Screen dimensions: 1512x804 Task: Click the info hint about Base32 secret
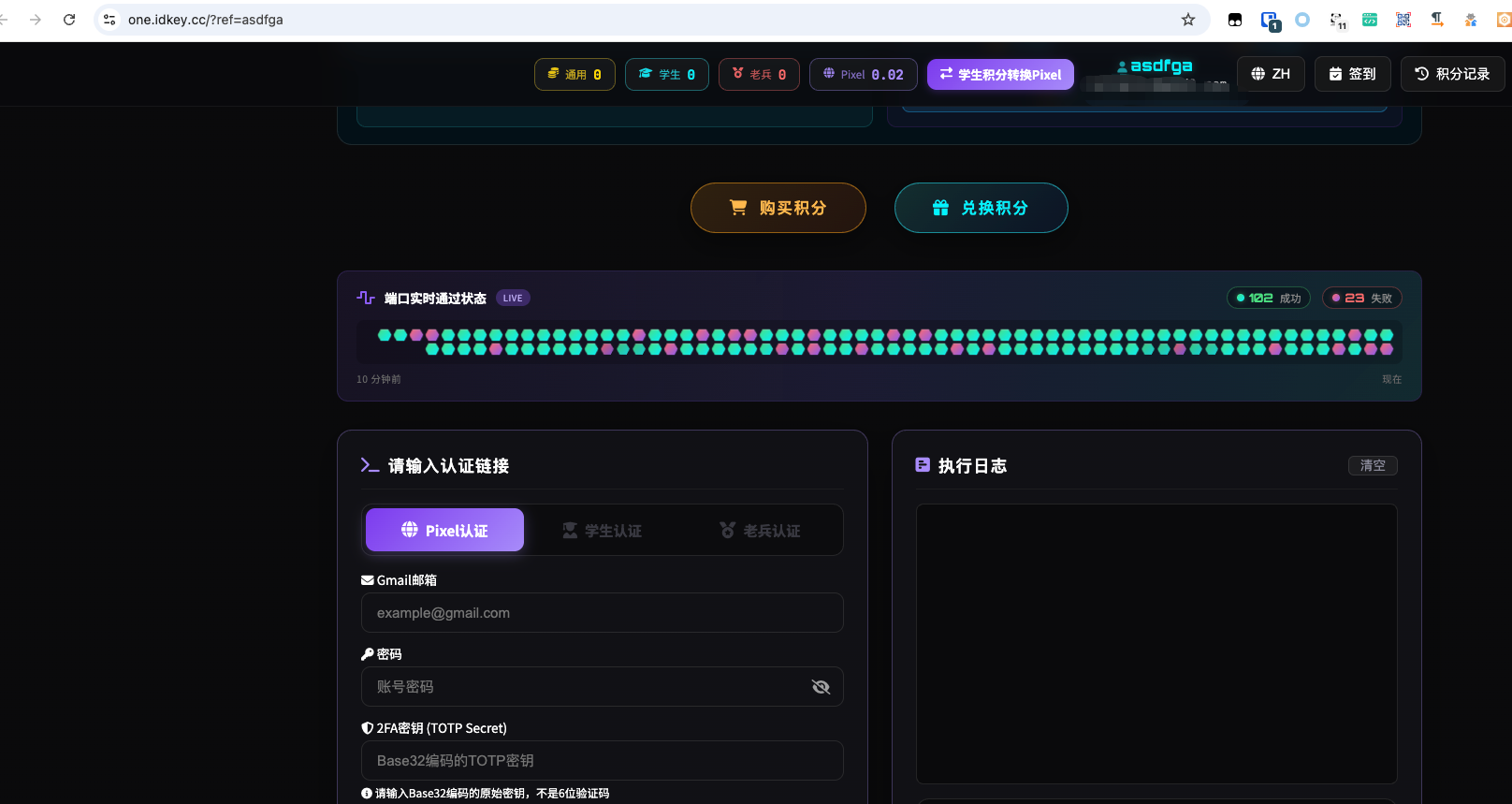coord(486,794)
